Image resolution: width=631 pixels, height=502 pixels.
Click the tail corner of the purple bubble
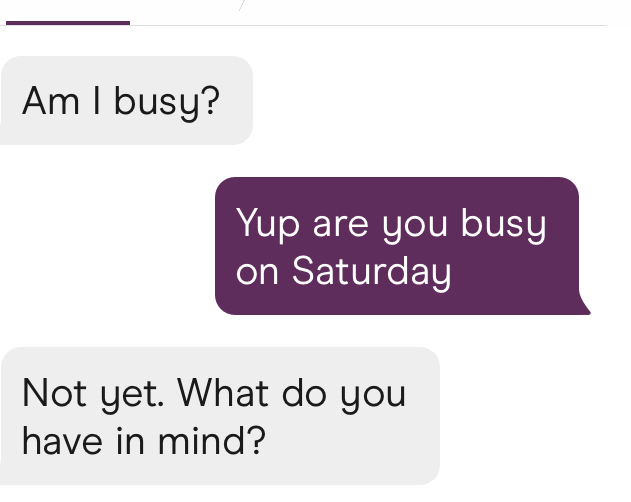(584, 308)
